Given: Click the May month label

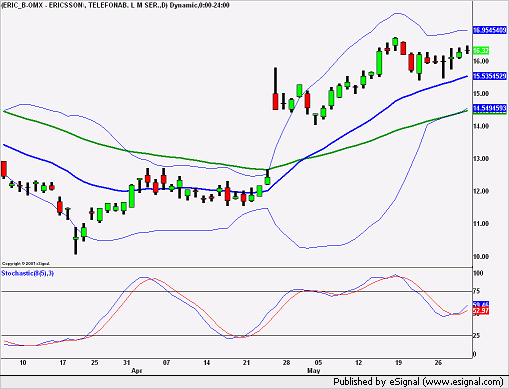Looking at the screenshot, I should (313, 371).
